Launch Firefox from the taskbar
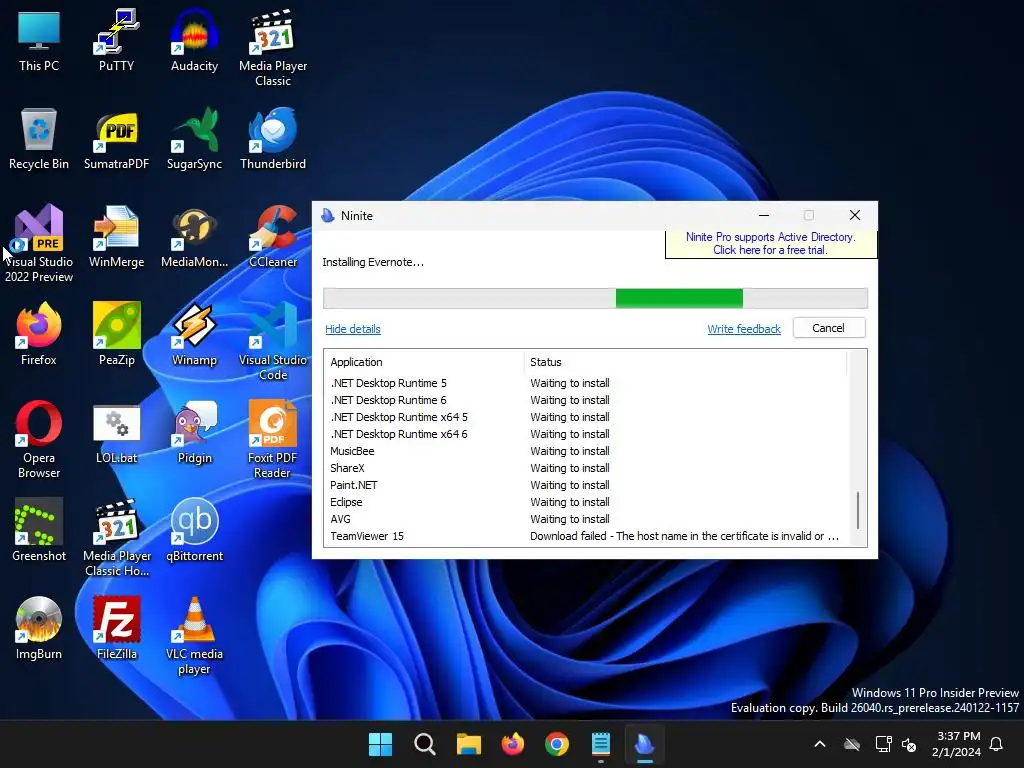Viewport: 1024px width, 768px height. (513, 744)
